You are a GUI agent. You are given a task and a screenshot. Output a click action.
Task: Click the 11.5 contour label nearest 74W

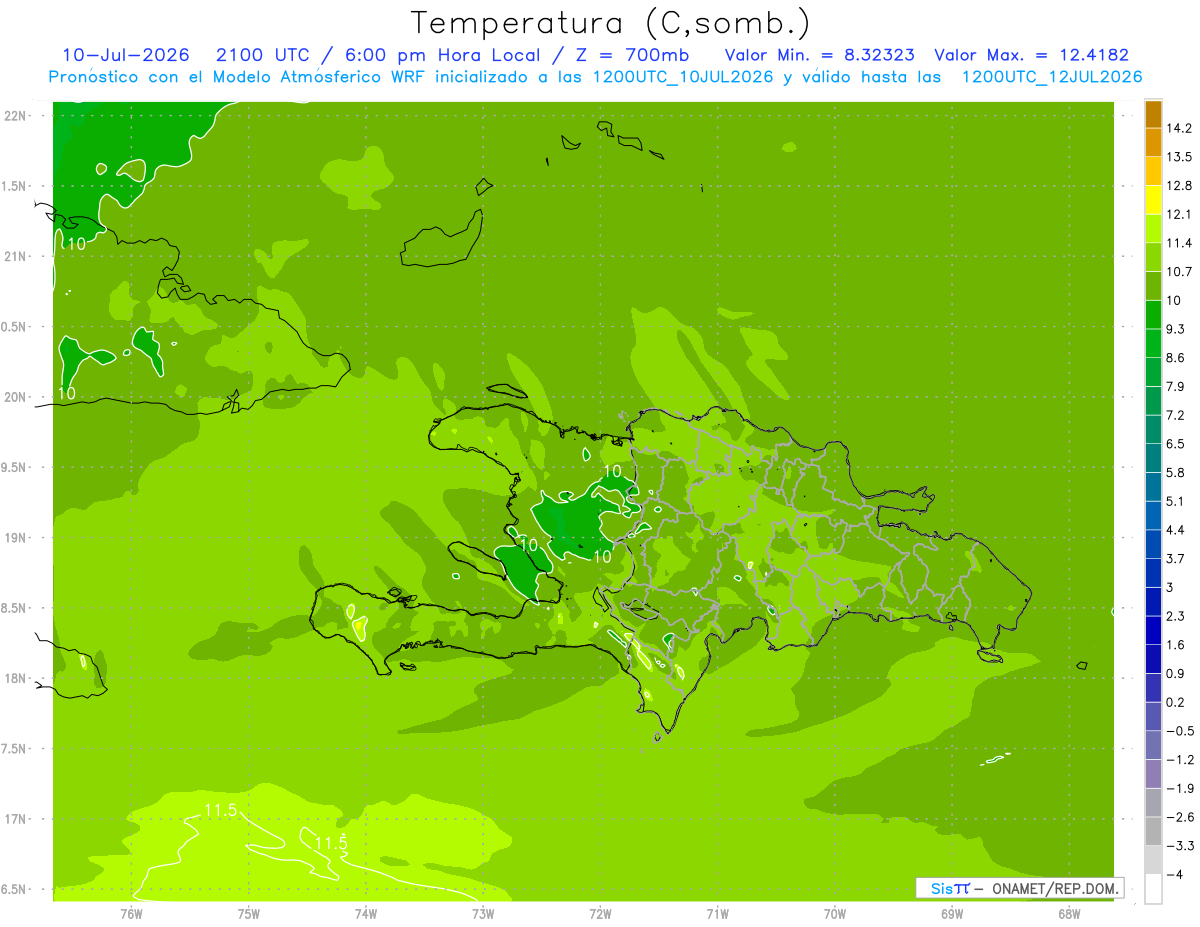coord(331,844)
